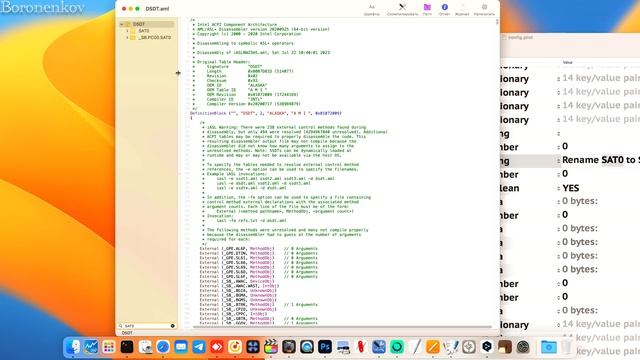
Task: Open the Log (Журнал) toolbar item
Action: (x=462, y=9)
